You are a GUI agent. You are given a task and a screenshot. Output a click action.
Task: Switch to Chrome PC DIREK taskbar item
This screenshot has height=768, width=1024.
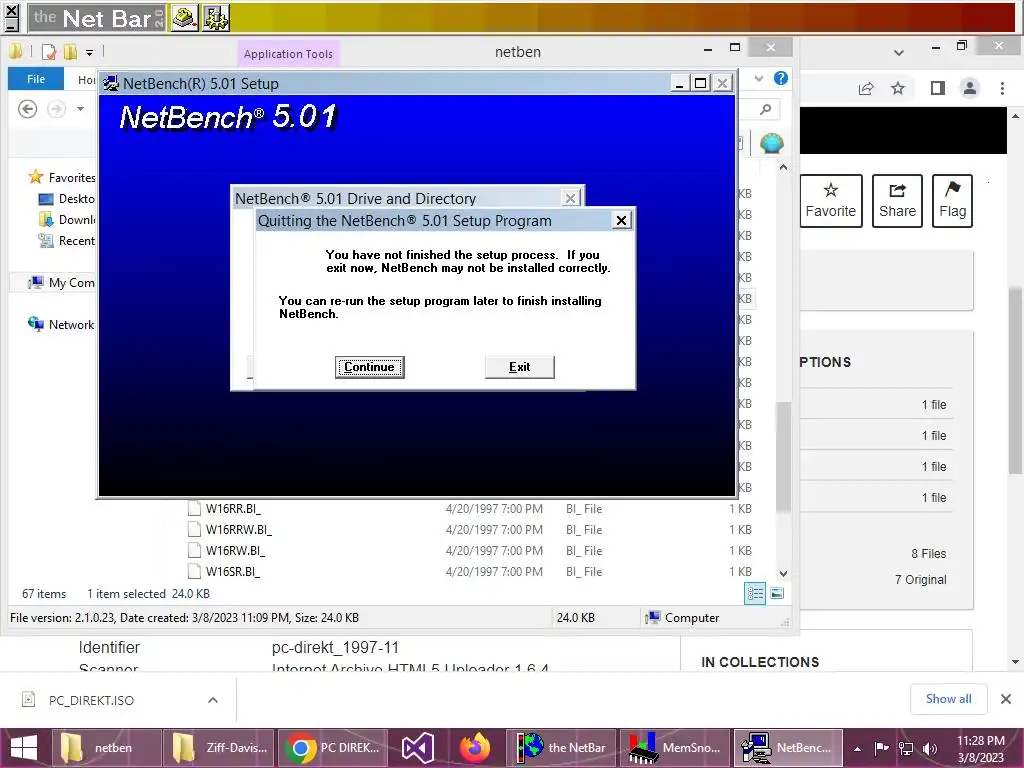point(333,748)
